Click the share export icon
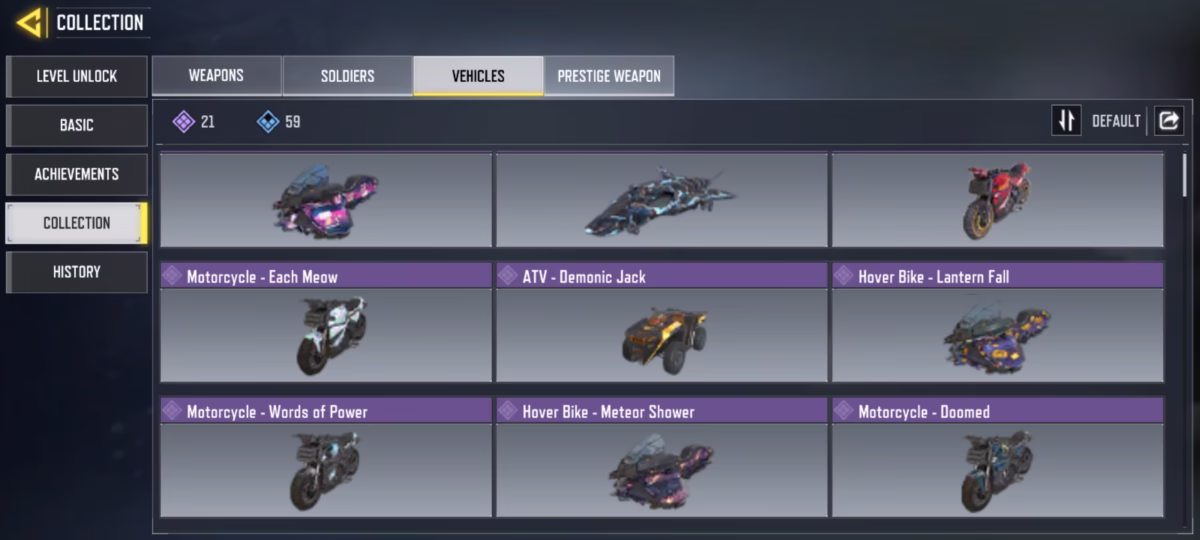1200x540 pixels. (1168, 121)
